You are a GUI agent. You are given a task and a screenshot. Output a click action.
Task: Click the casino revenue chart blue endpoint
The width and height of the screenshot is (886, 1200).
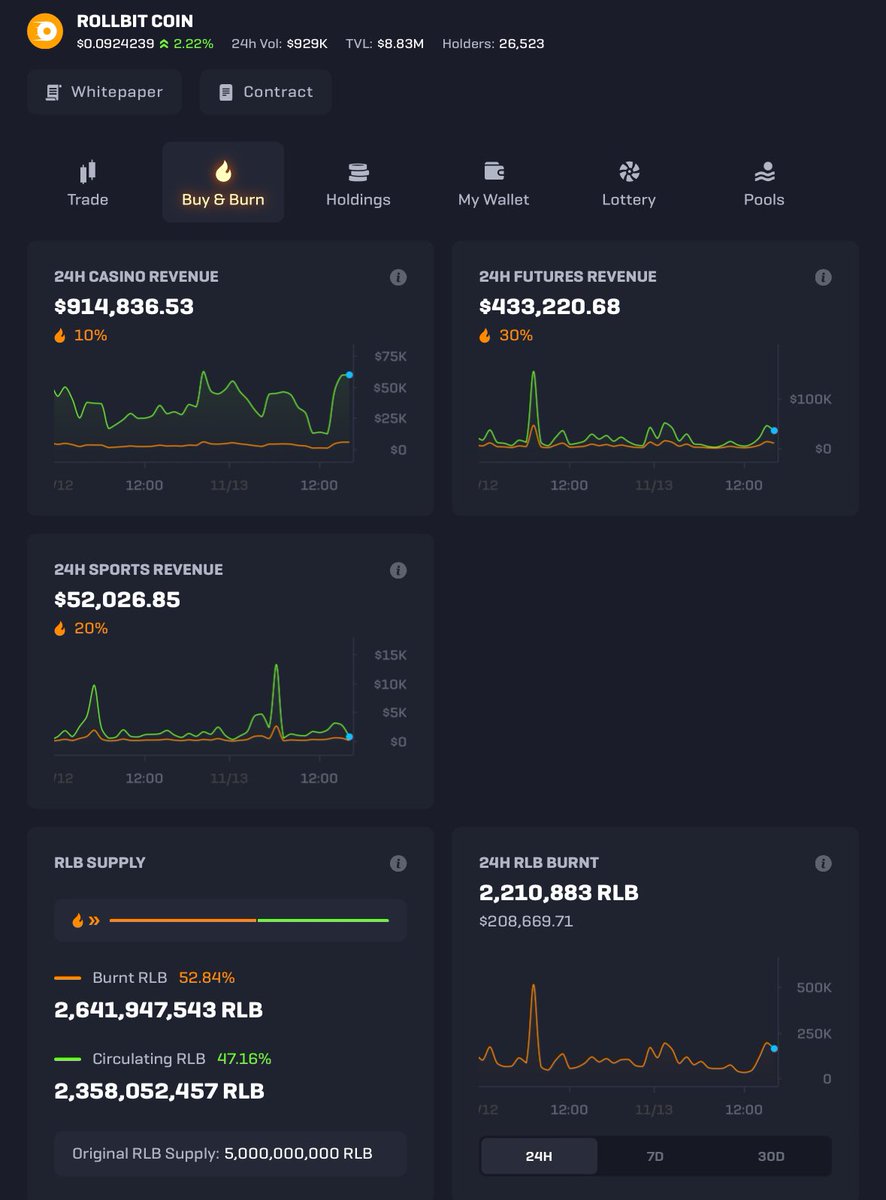tap(349, 375)
